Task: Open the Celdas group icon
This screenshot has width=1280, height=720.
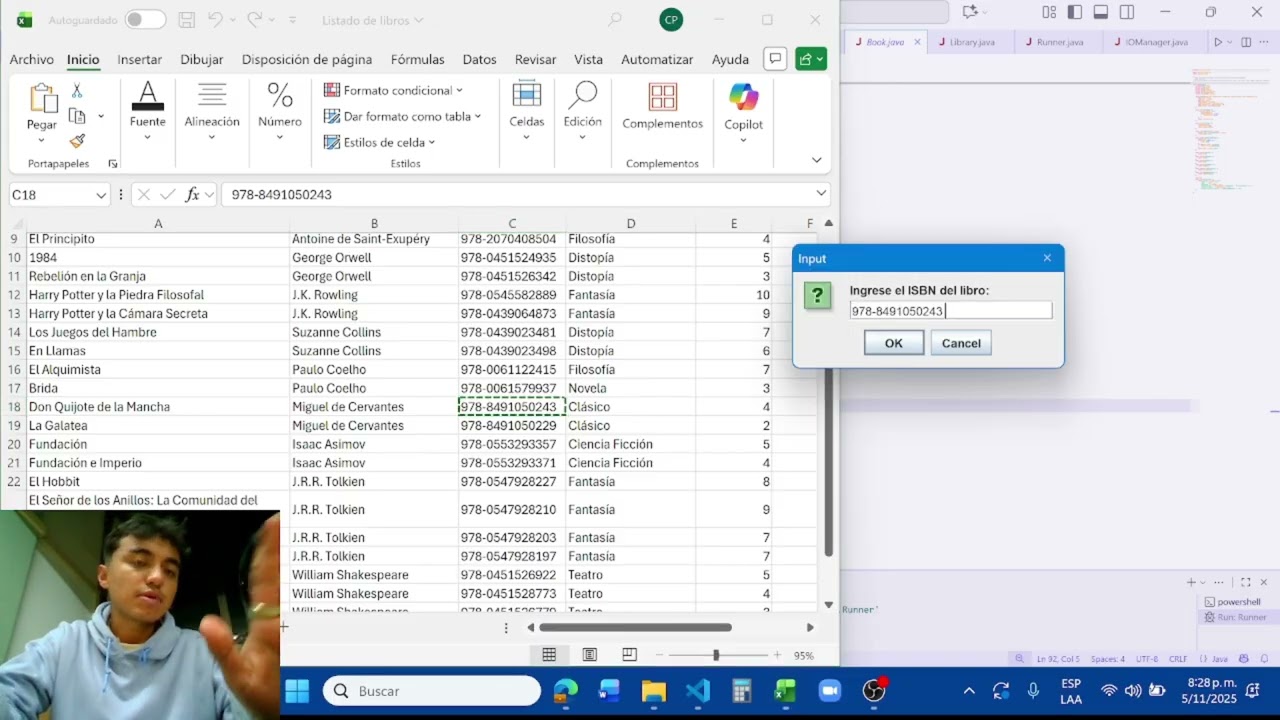Action: click(526, 95)
